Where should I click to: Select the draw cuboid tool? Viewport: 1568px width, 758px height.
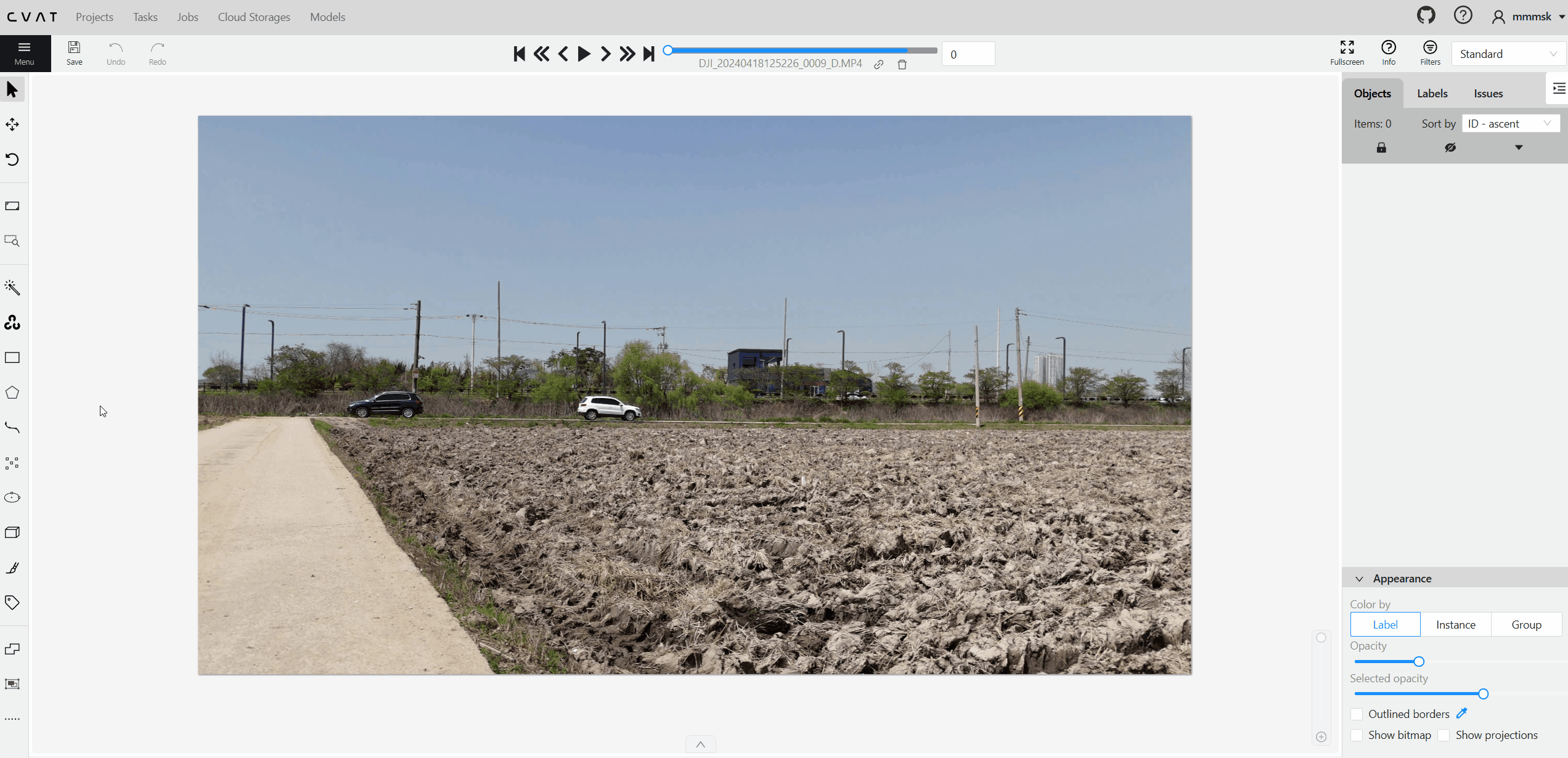[12, 532]
